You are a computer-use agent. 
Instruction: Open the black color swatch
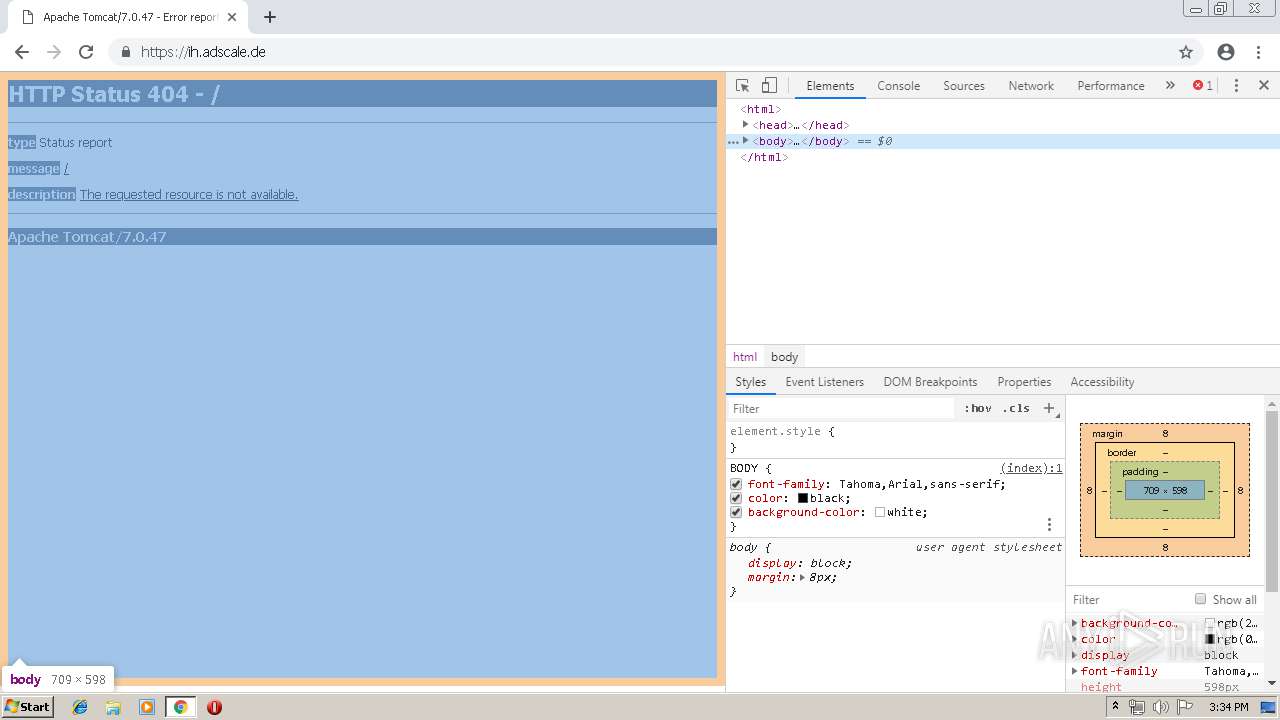pyautogui.click(x=802, y=498)
